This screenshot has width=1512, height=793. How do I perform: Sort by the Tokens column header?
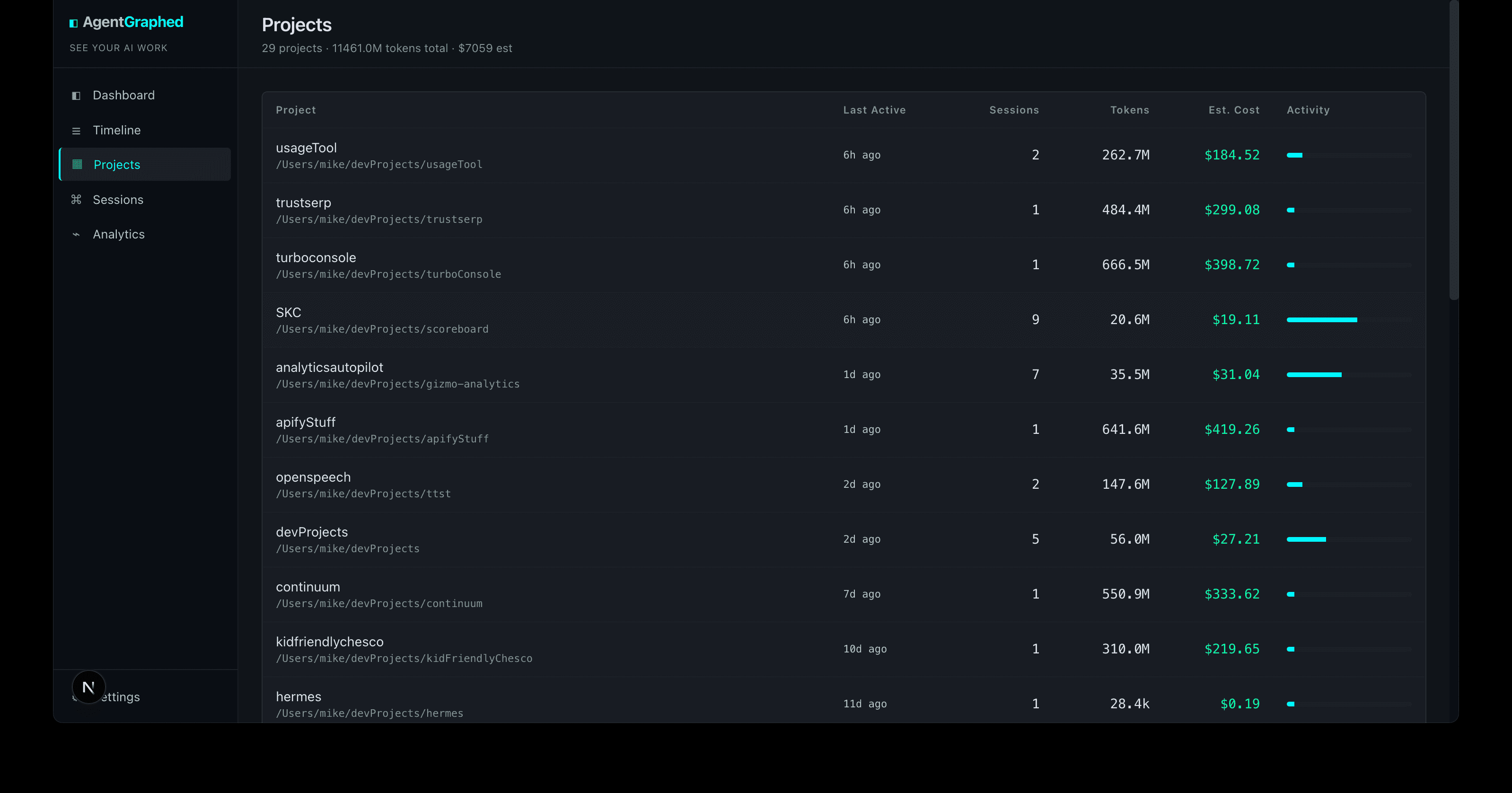[x=1130, y=110]
